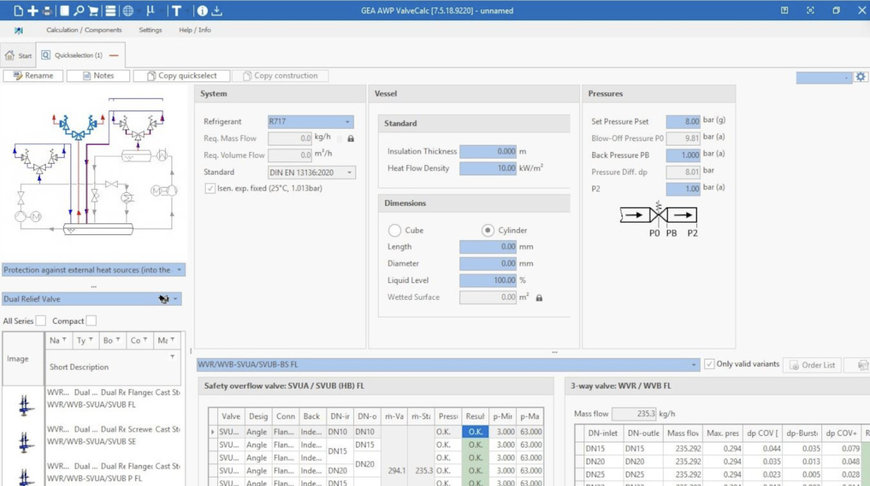Open the shopping cart icon
Viewport: 870px width, 486px height.
[93, 11]
